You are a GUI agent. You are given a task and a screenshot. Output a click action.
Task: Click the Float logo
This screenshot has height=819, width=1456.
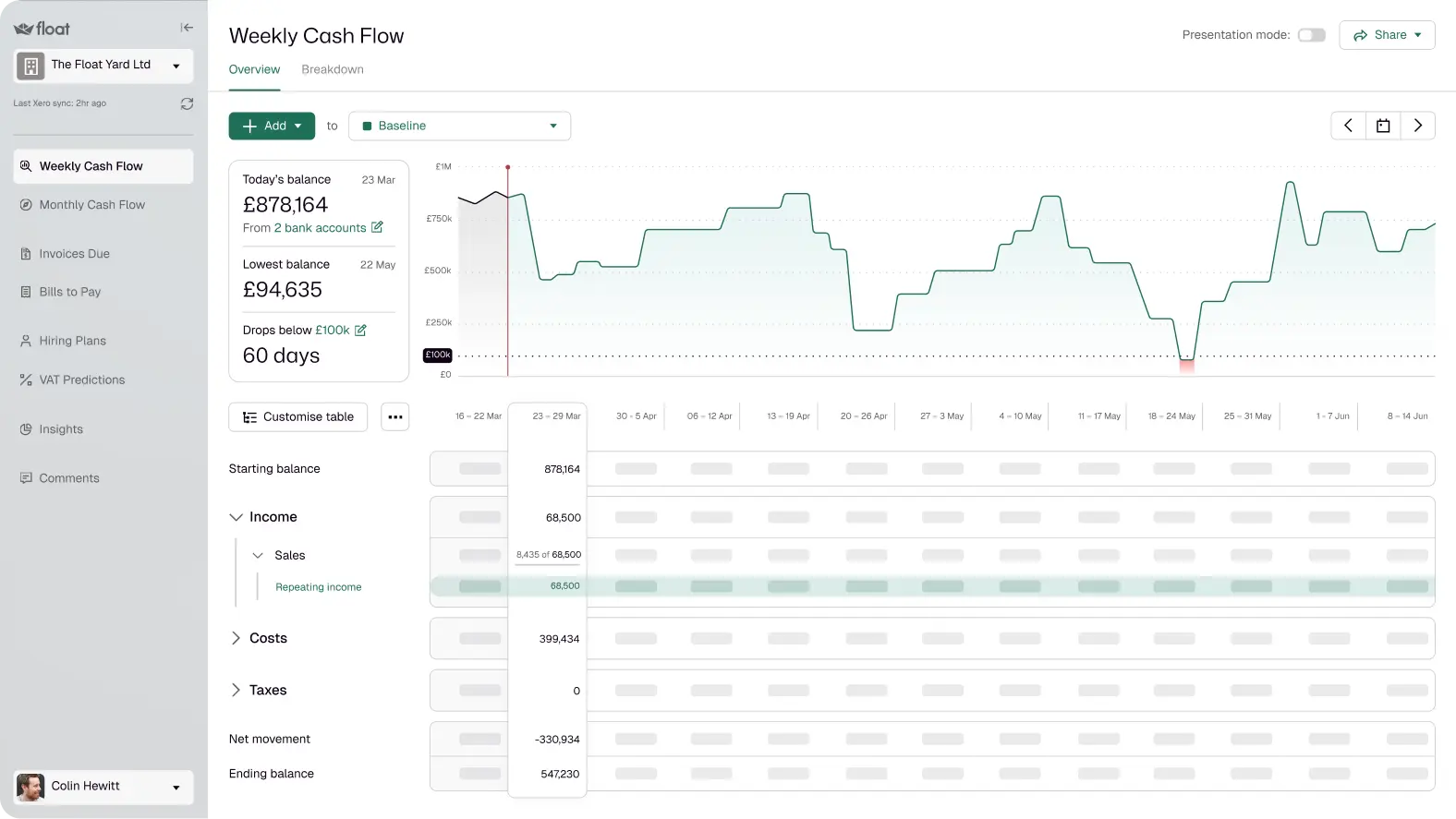coord(42,29)
